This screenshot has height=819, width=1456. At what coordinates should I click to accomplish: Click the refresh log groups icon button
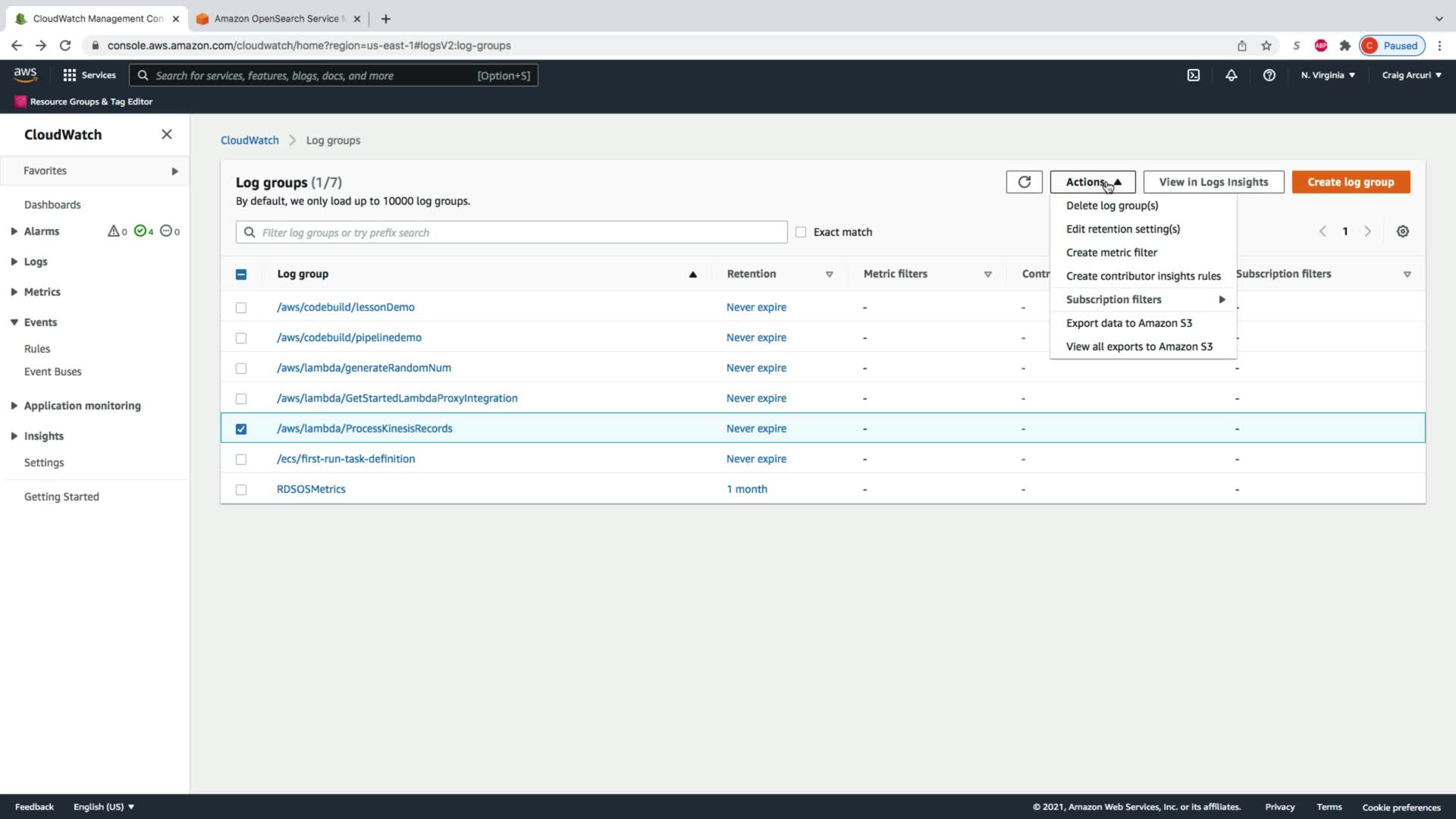point(1024,182)
